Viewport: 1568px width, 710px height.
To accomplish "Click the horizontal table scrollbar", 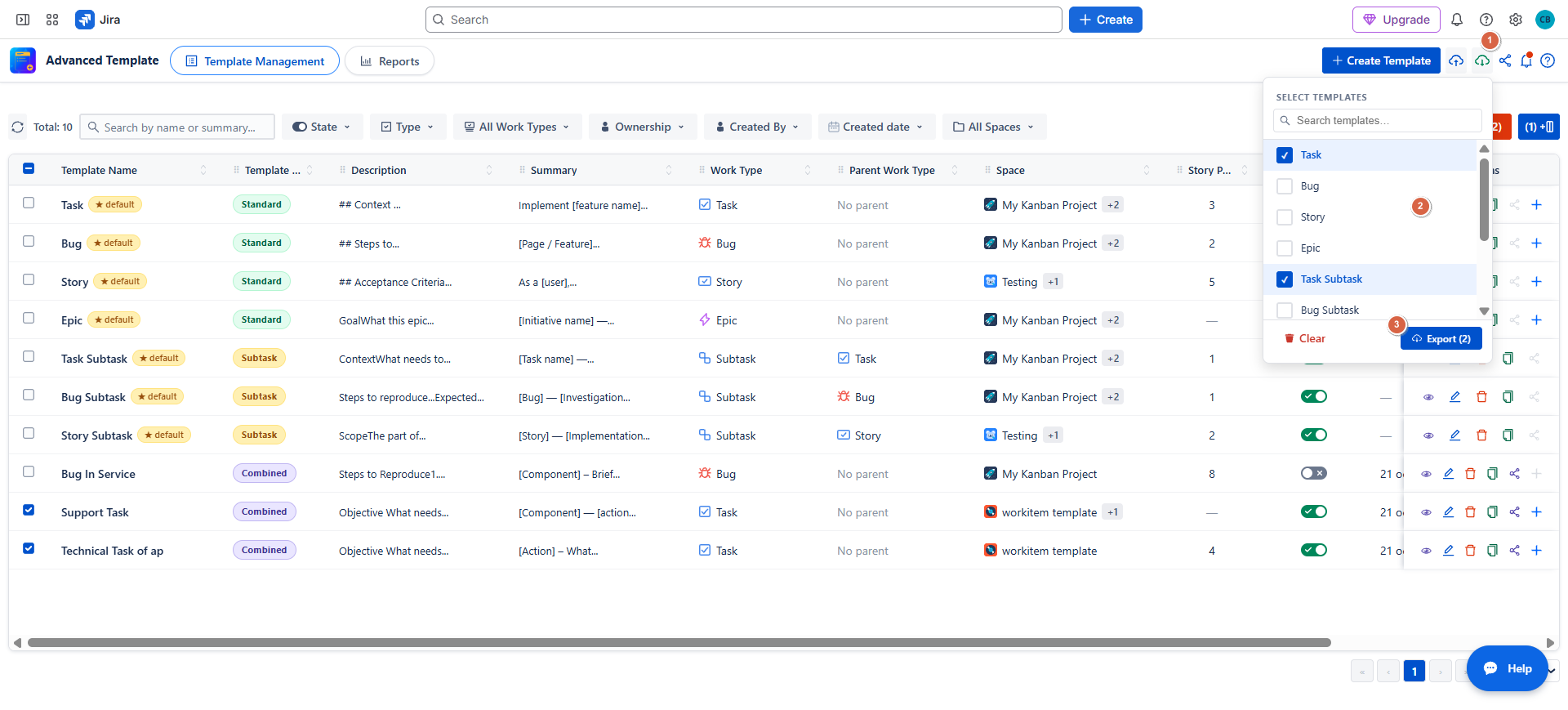I will click(679, 643).
